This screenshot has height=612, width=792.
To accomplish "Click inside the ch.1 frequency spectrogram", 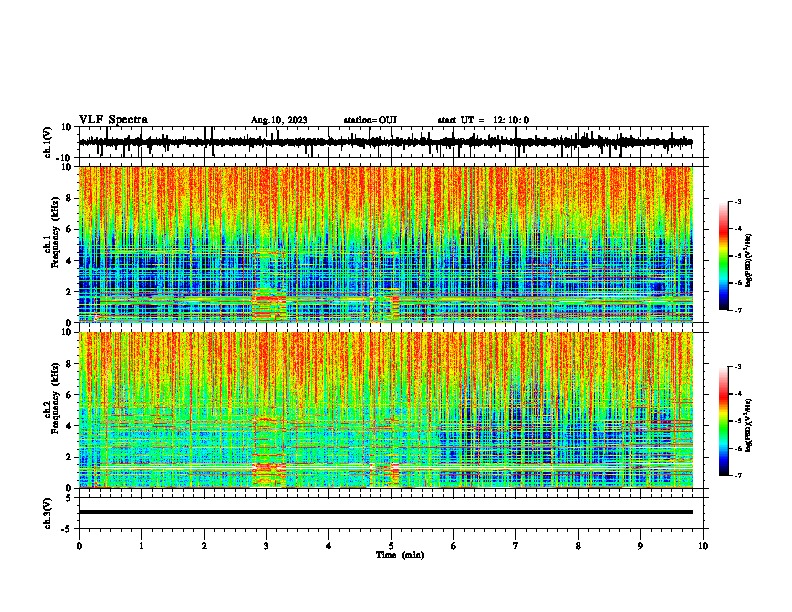I will tap(386, 244).
